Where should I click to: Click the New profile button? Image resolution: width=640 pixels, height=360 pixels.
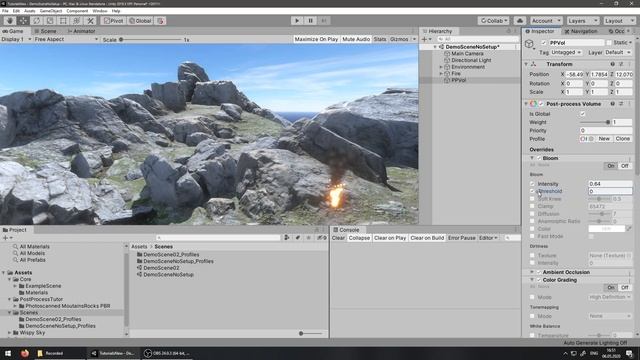[x=604, y=139]
